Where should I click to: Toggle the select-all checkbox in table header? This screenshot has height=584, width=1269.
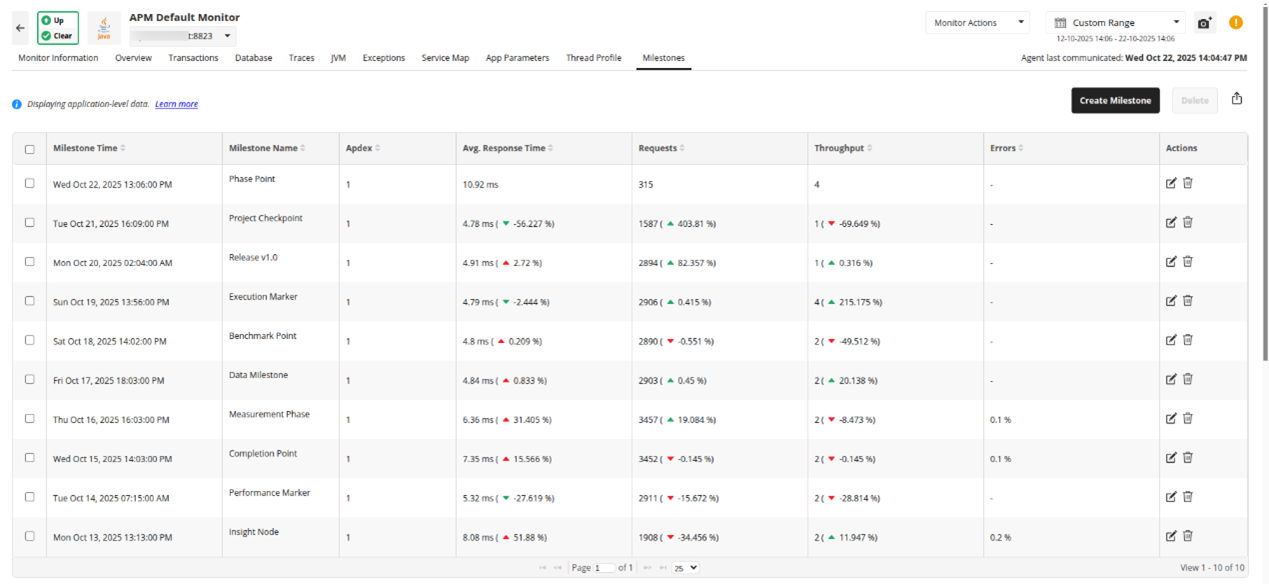(x=29, y=147)
